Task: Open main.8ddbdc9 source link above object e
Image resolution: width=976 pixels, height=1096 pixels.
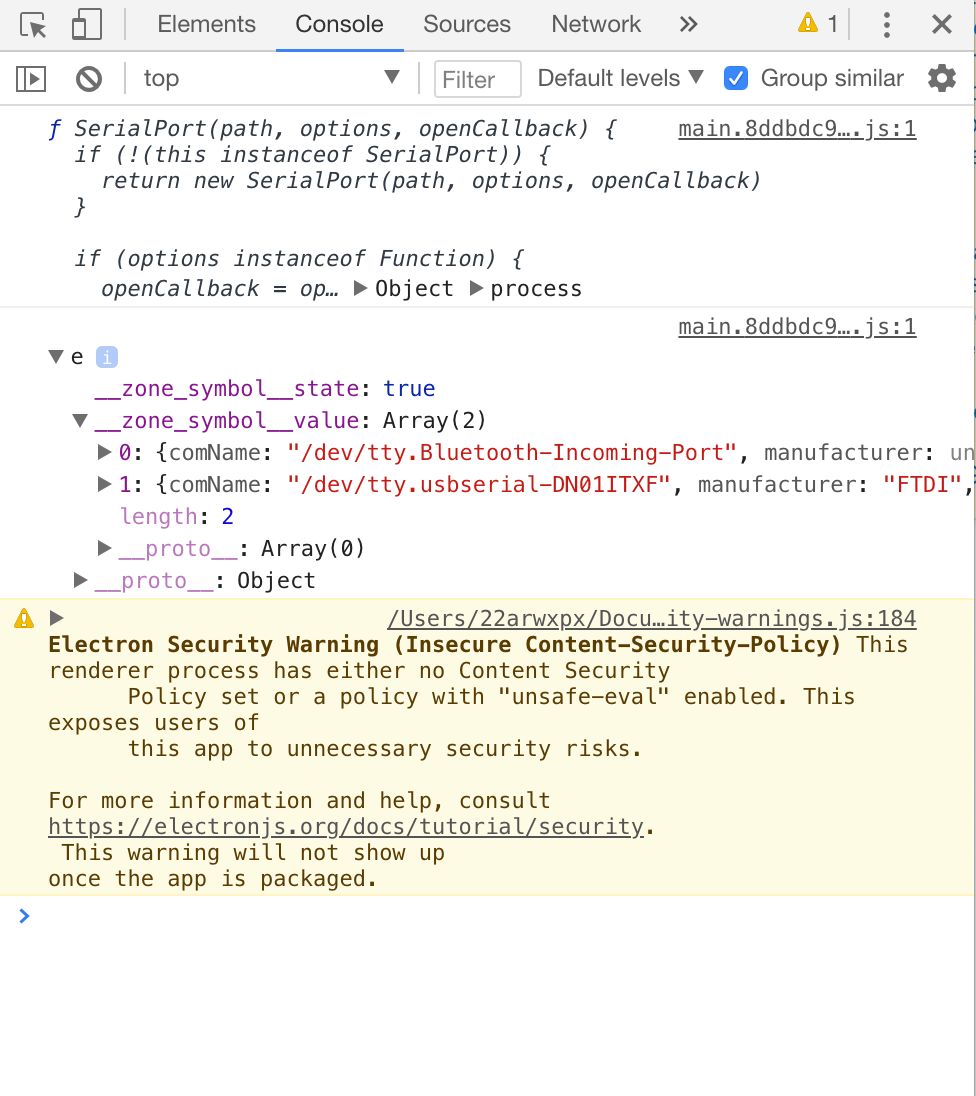Action: (797, 326)
